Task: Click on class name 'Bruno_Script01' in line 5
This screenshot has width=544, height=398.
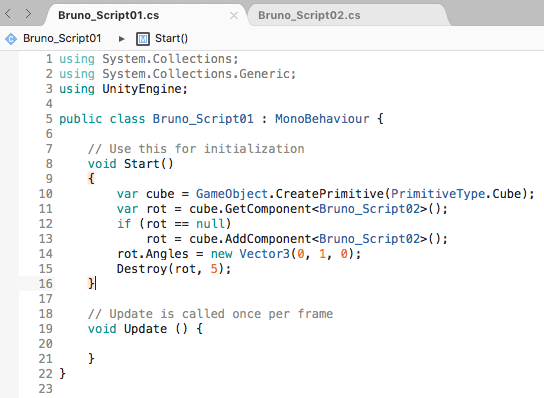Action: coord(203,119)
